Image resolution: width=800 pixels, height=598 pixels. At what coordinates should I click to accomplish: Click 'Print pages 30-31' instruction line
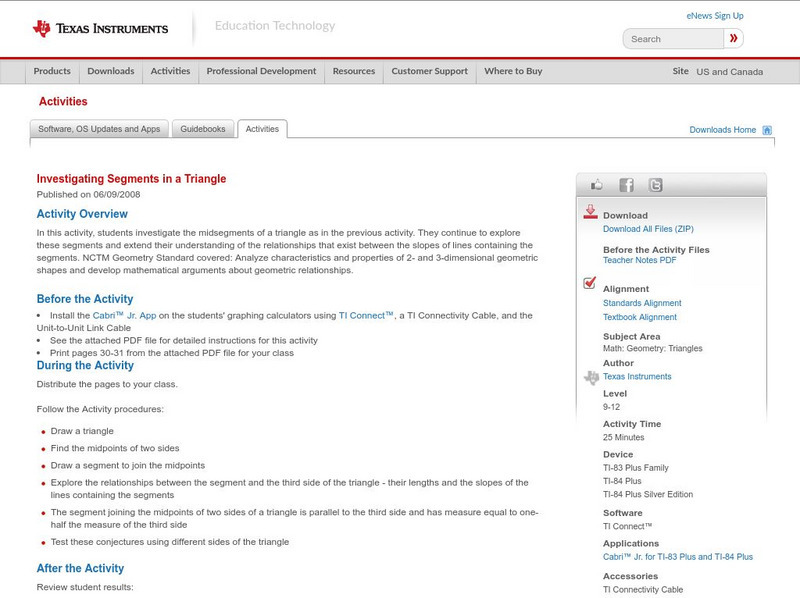(171, 353)
